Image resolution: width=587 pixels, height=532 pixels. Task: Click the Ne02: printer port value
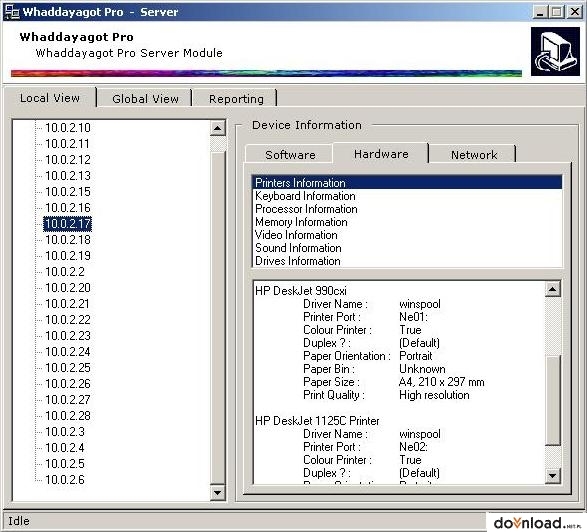[x=413, y=447]
